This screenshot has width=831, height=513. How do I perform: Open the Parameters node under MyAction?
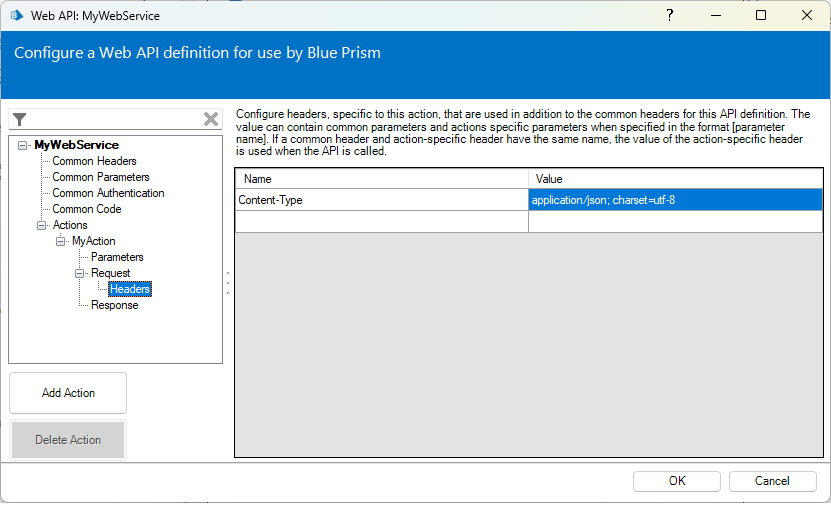point(117,257)
